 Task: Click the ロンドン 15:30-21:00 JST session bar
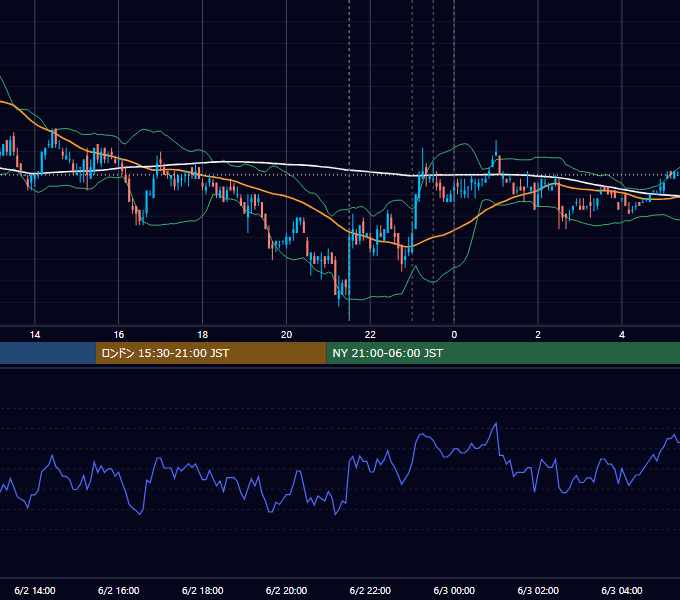point(211,353)
